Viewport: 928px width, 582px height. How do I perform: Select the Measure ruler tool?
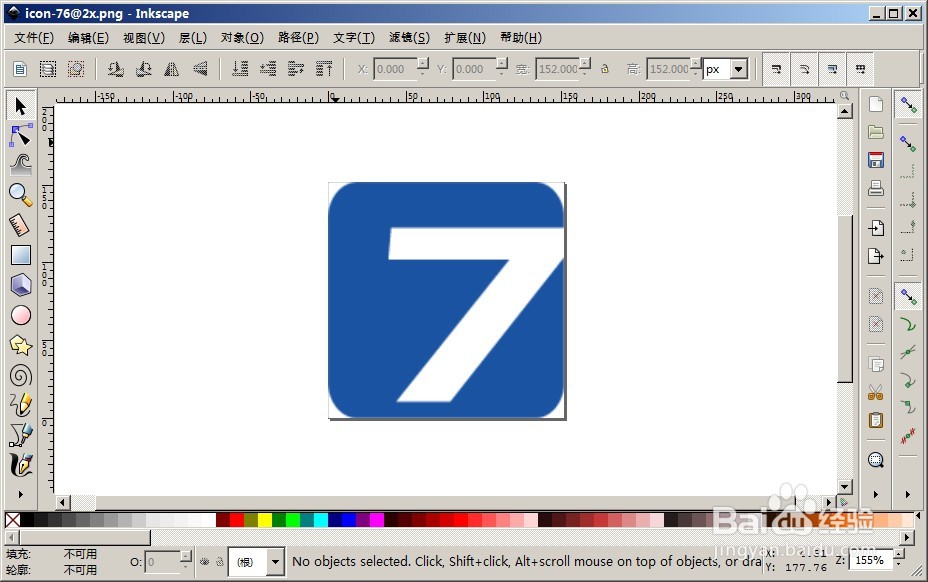coord(21,225)
